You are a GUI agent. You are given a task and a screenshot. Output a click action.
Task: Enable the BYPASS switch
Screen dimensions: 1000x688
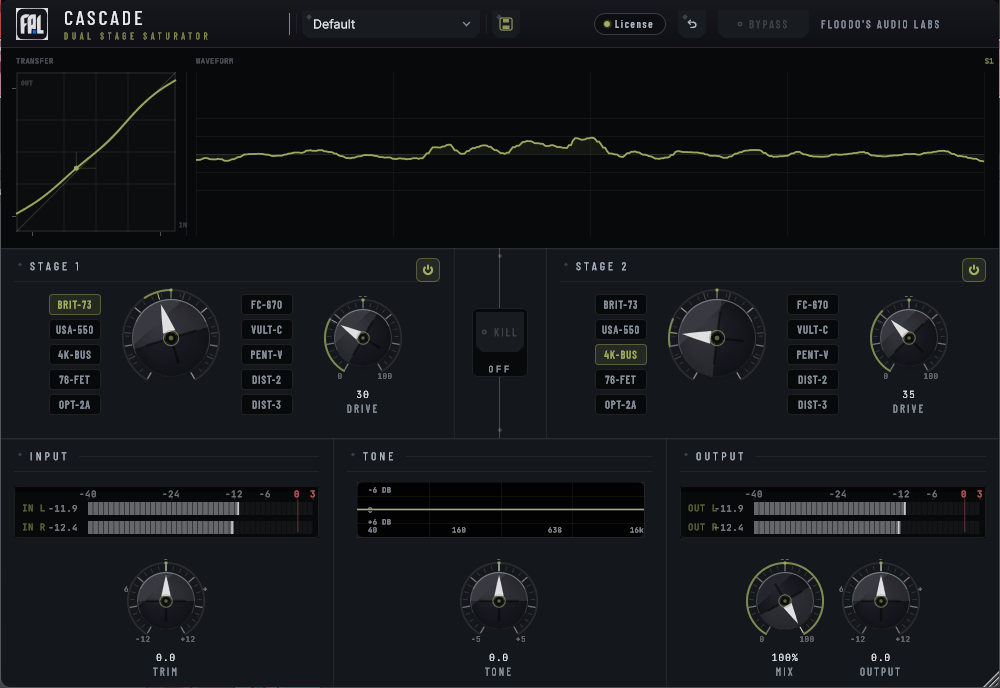(763, 24)
